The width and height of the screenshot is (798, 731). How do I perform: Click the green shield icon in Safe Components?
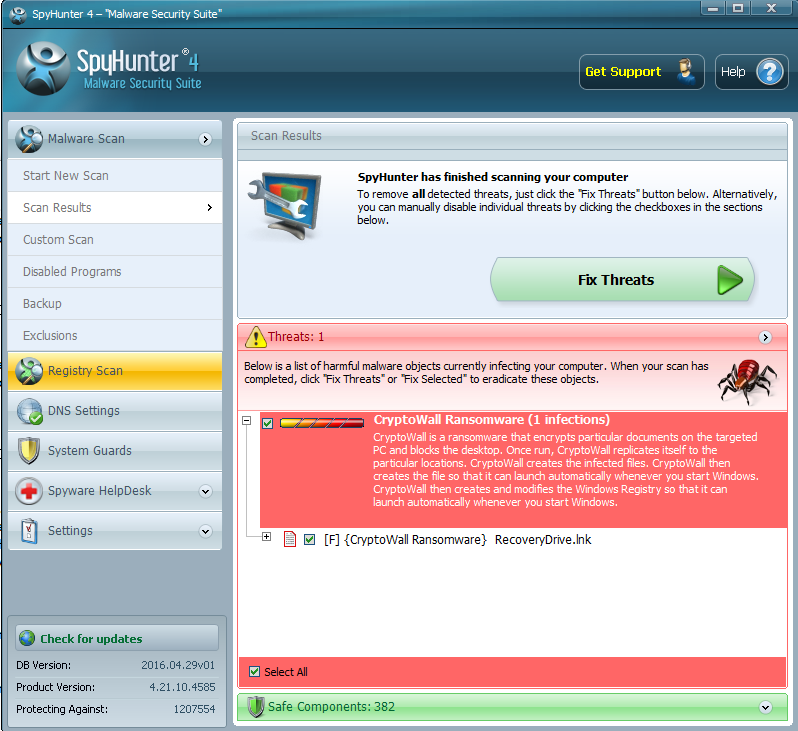(255, 707)
